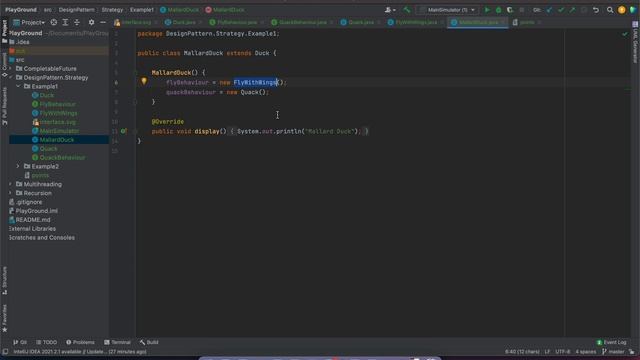The image size is (640, 360).
Task: Run with coverage icon in toolbar
Action: point(510,10)
